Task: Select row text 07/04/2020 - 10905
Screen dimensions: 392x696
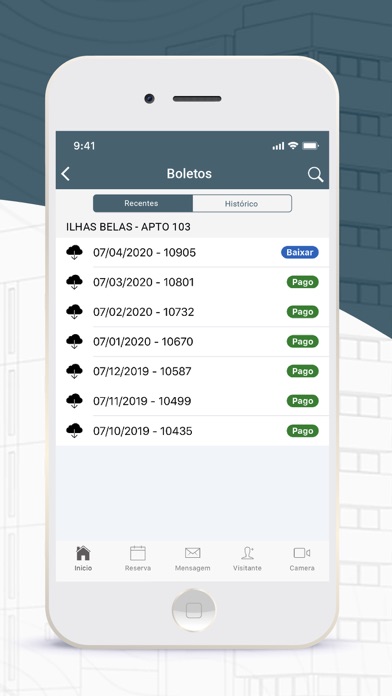Action: pyautogui.click(x=144, y=253)
